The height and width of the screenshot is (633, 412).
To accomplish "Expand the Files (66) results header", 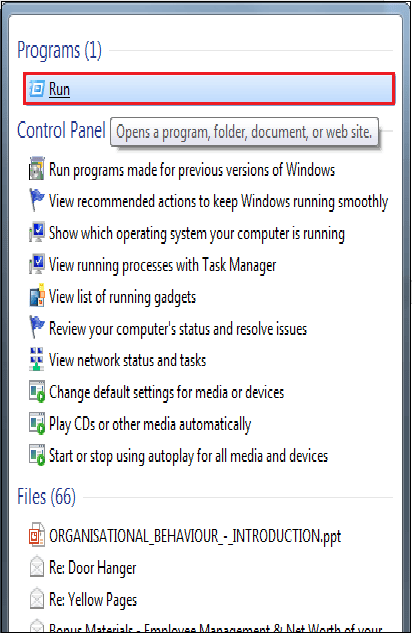I will (46, 497).
